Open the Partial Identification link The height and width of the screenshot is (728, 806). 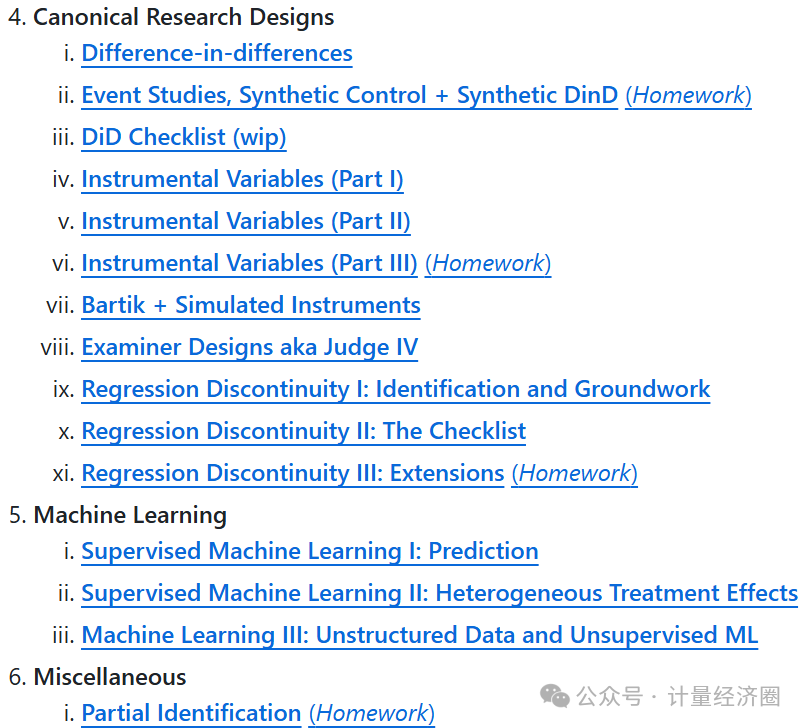pyautogui.click(x=191, y=714)
